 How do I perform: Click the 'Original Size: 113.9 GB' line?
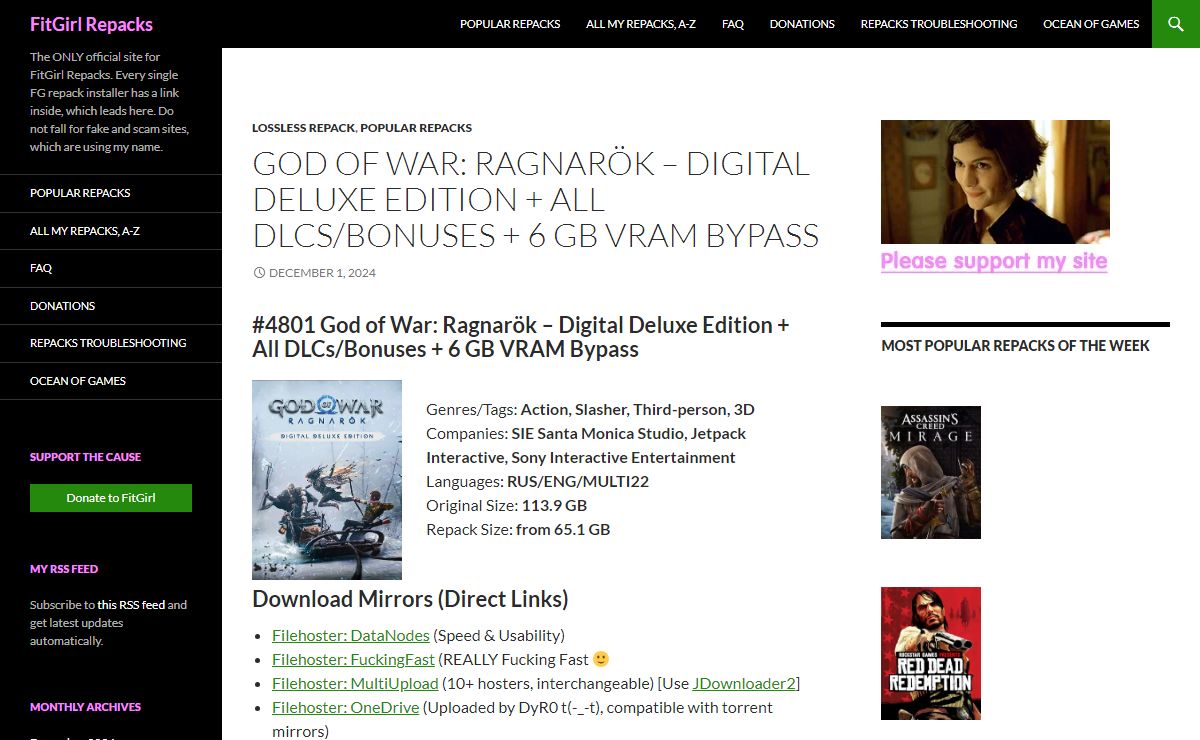507,505
